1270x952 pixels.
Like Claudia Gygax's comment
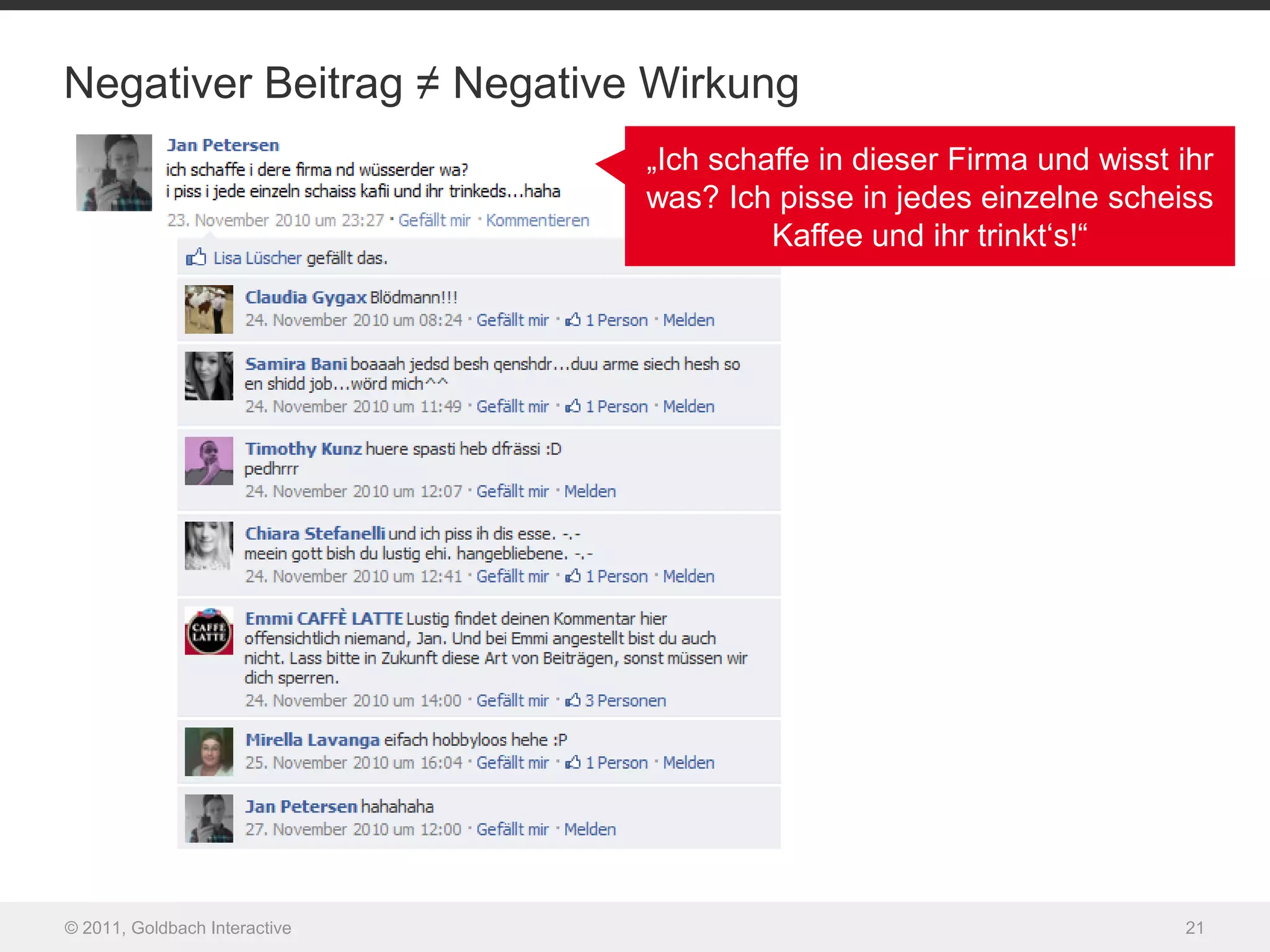(x=512, y=320)
